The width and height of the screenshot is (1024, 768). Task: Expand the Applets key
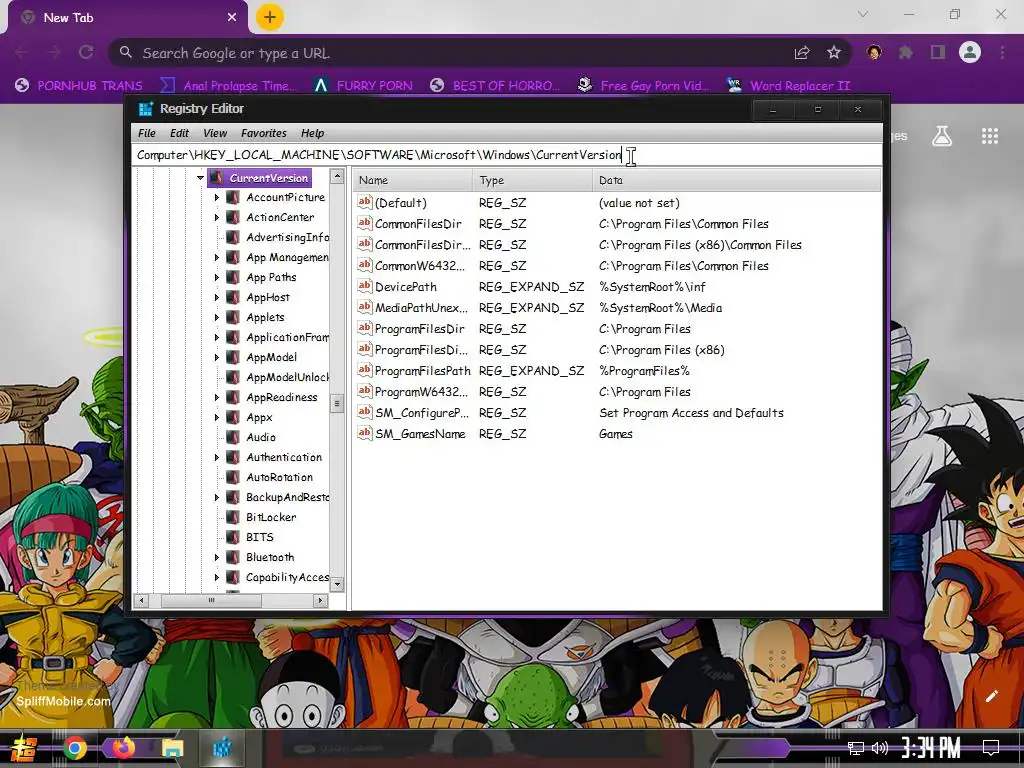217,317
